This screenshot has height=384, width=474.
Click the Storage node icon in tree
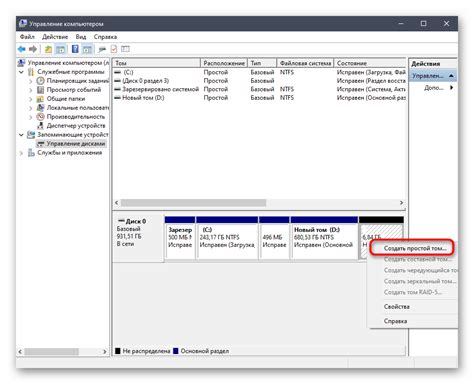point(31,135)
